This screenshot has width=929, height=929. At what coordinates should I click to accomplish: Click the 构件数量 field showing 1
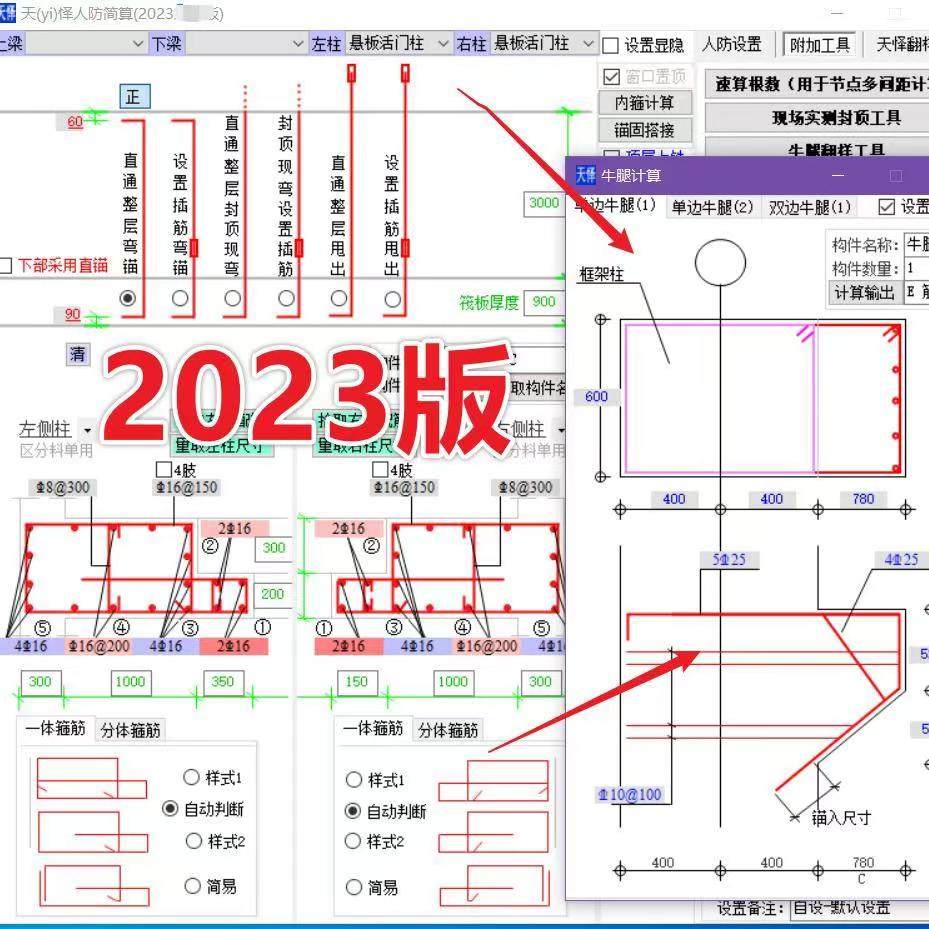(917, 268)
